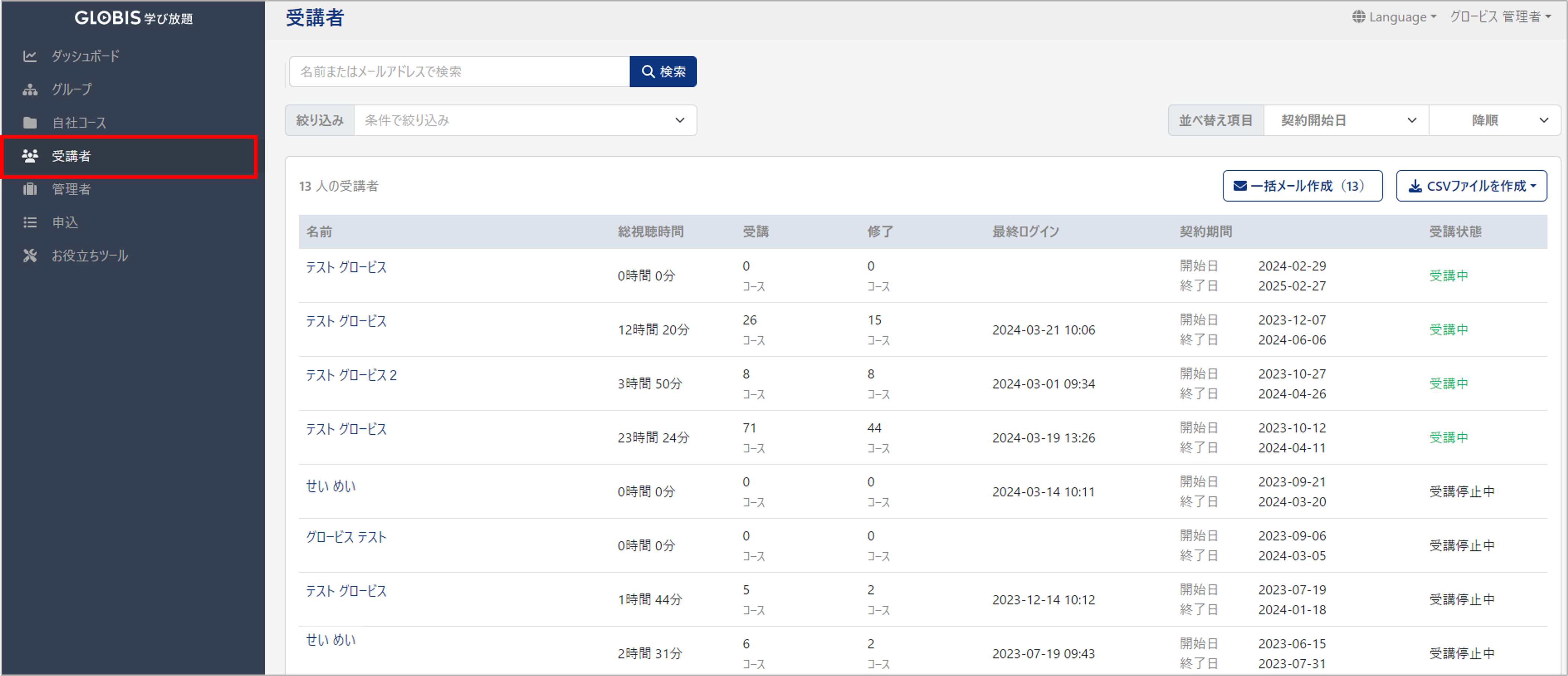Click the 管理者 briefcase icon

pyautogui.click(x=30, y=189)
